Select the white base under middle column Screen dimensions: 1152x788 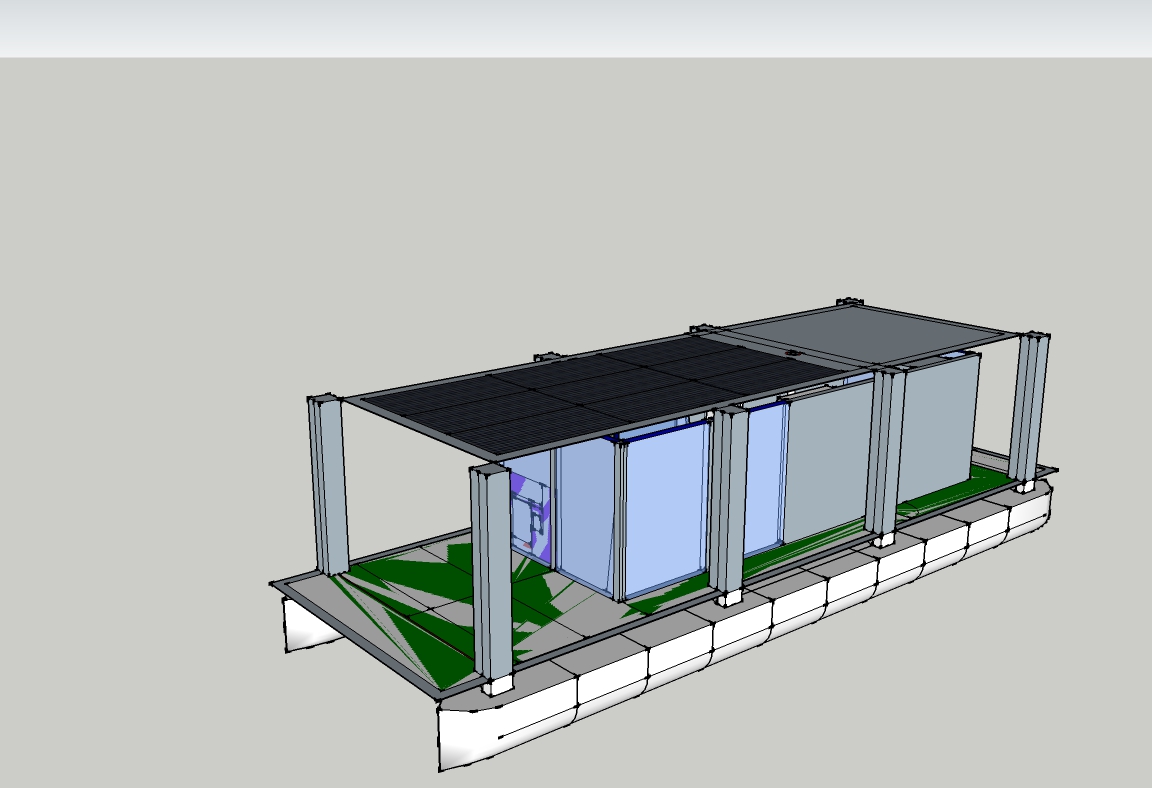(728, 598)
